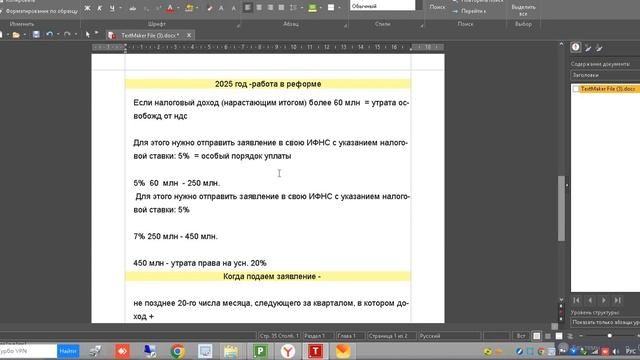The height and width of the screenshot is (360, 640).
Task: Go to previous heading in navigator
Action: pyautogui.click(x=590, y=300)
